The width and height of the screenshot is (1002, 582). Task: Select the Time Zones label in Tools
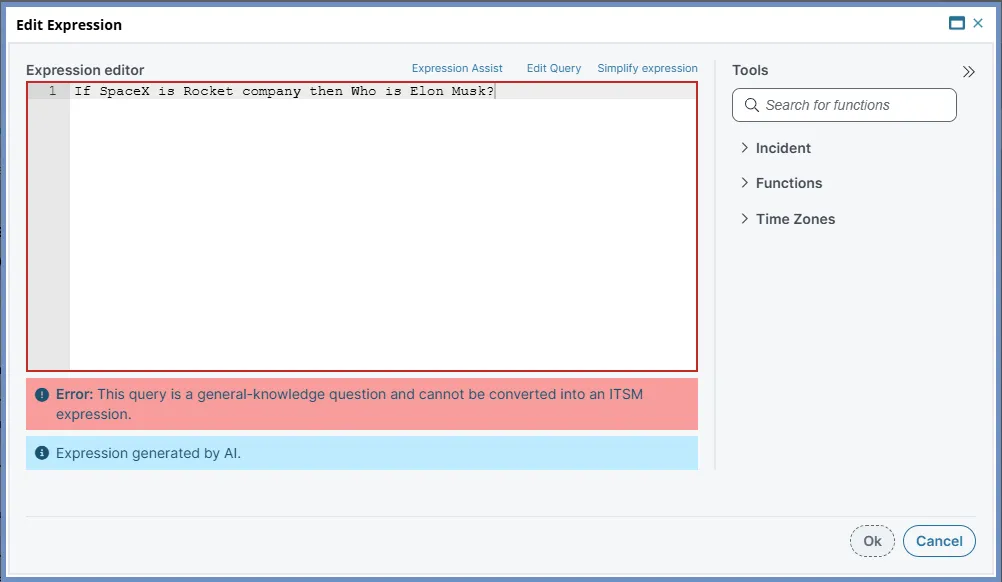click(795, 219)
